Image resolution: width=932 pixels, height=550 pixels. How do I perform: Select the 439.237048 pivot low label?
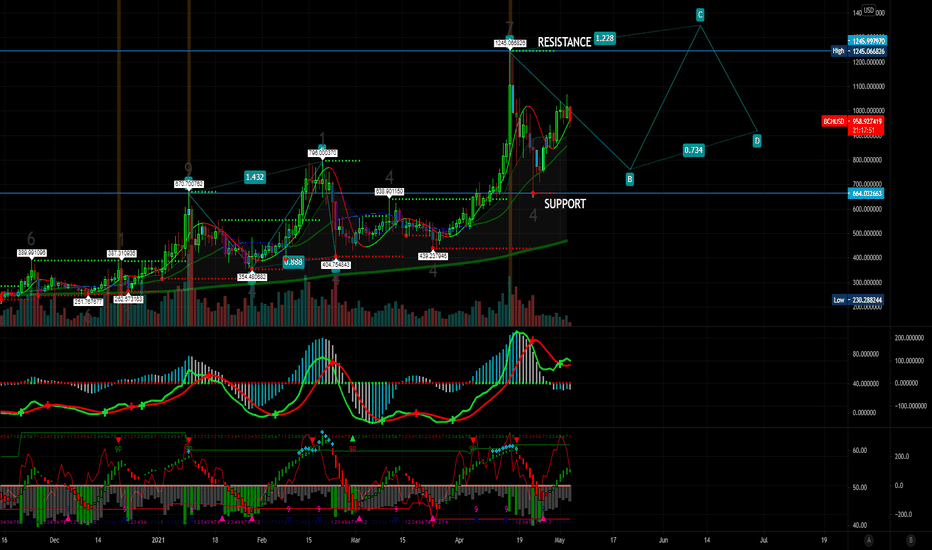coord(433,256)
